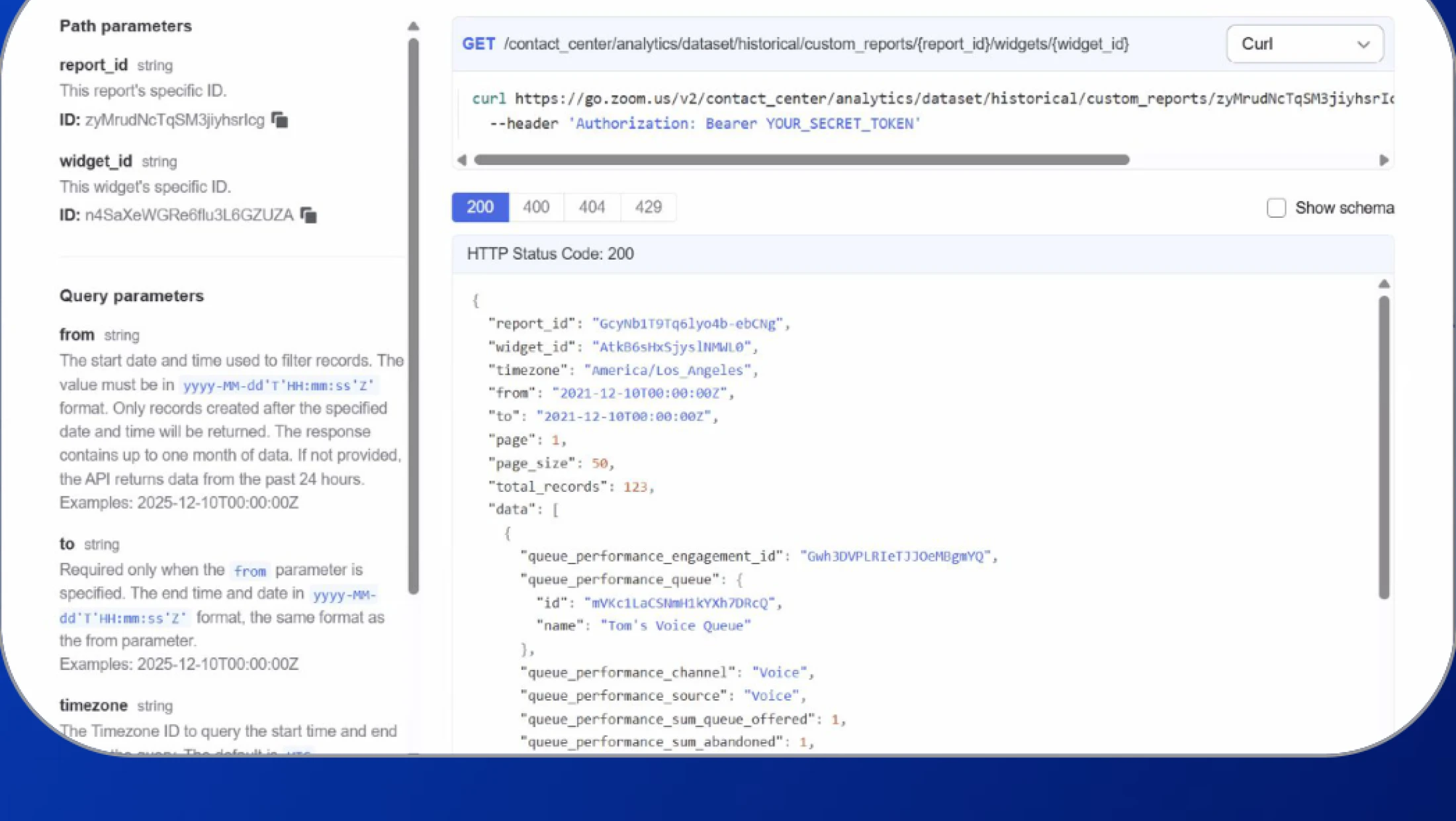Click the Query parameters heading
The width and height of the screenshot is (1456, 821).
[x=132, y=296]
